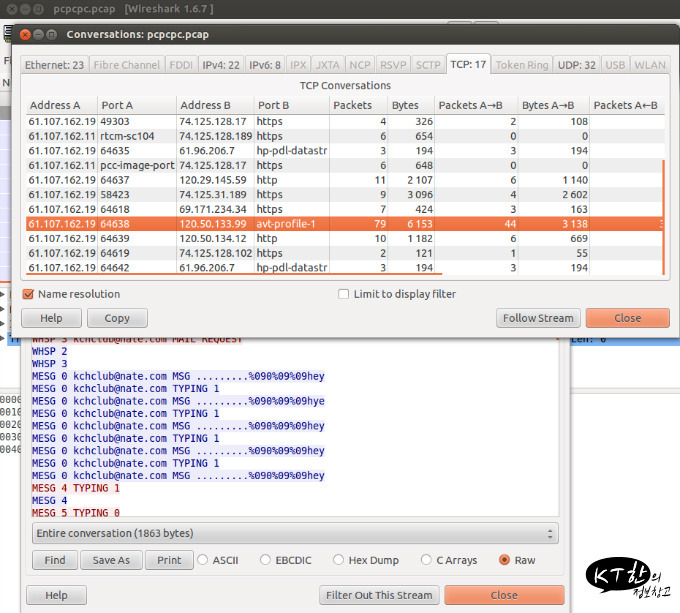680x613 pixels.
Task: Select the row with Port A 64635
Action: point(345,151)
